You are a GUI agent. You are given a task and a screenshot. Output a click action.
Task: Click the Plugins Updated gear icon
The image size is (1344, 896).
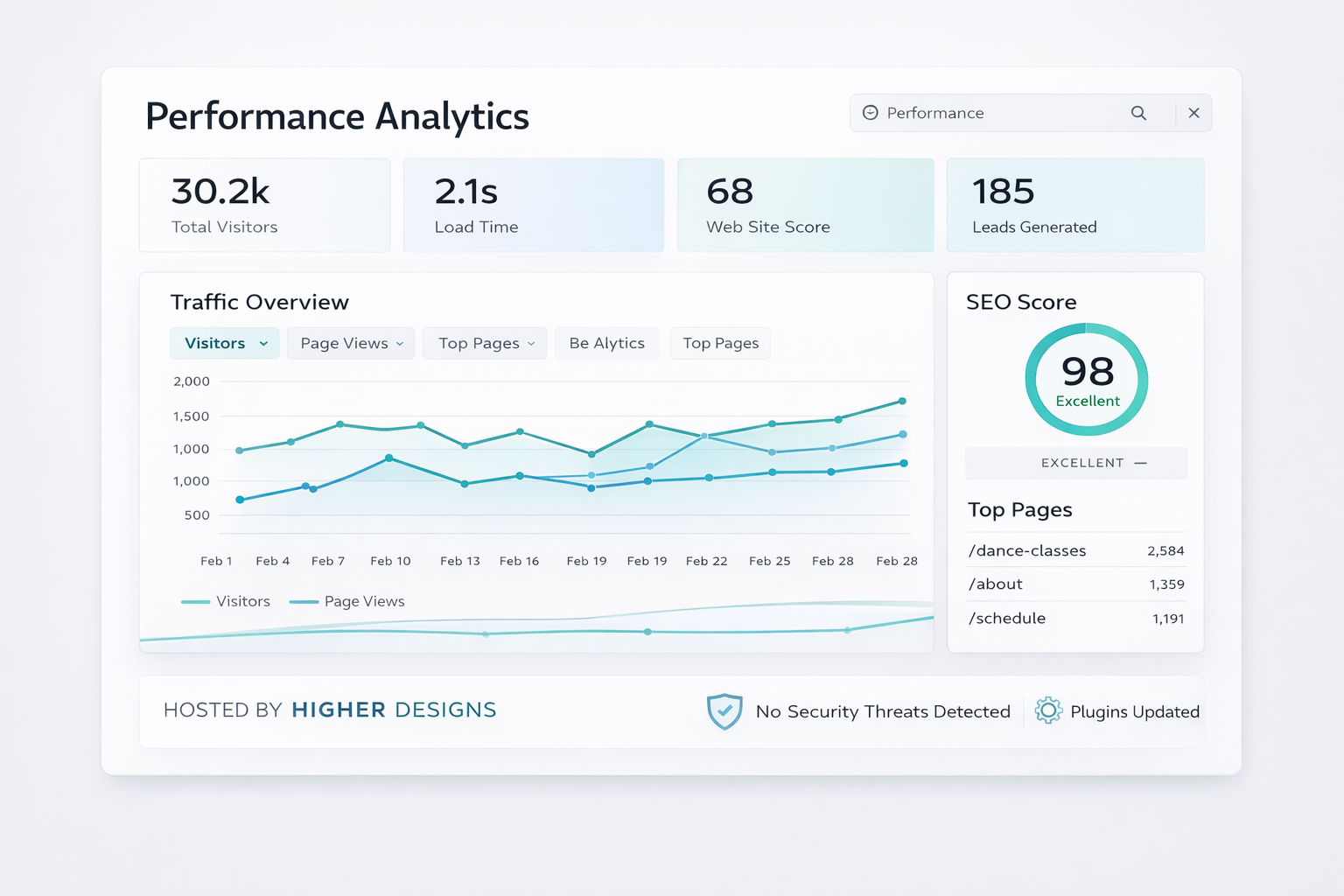(1048, 710)
